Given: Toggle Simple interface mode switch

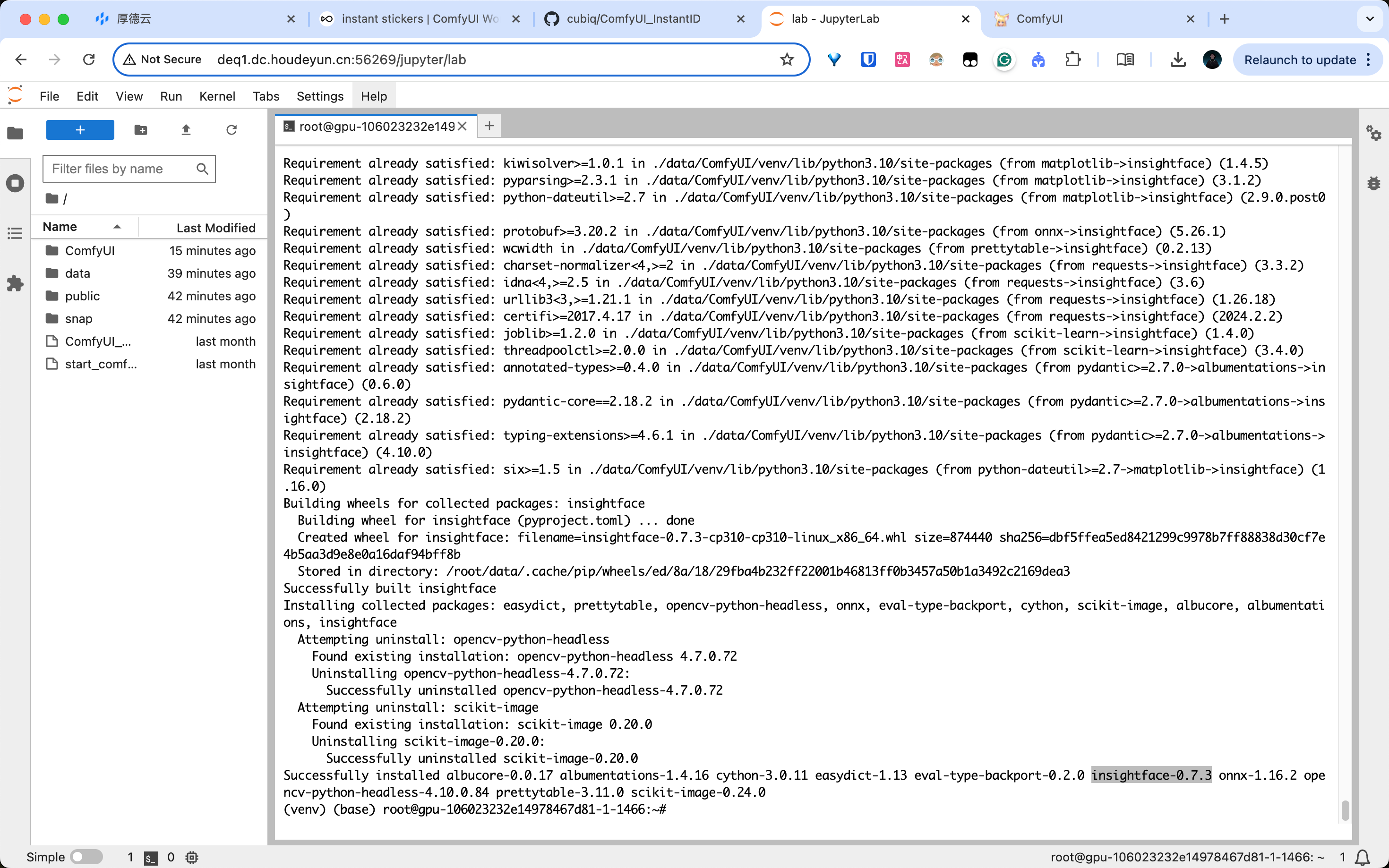Looking at the screenshot, I should pyautogui.click(x=86, y=857).
